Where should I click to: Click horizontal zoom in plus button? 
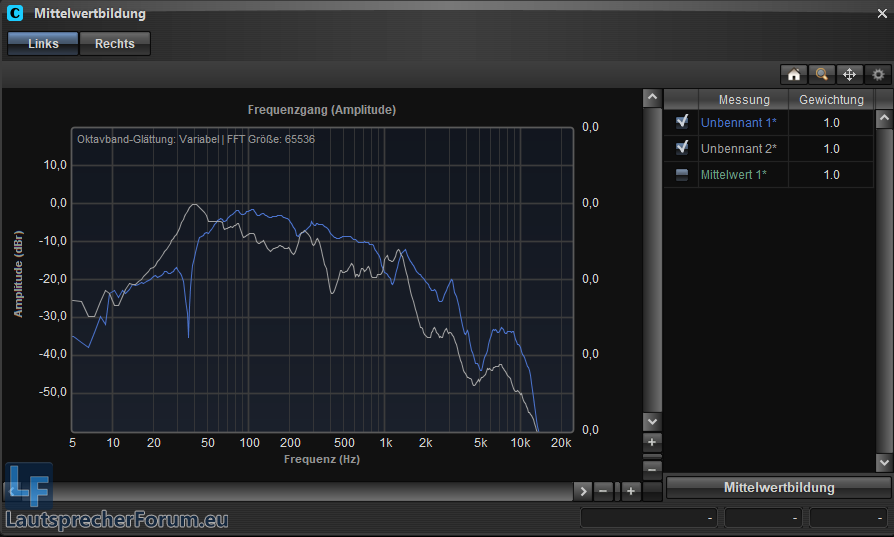631,491
